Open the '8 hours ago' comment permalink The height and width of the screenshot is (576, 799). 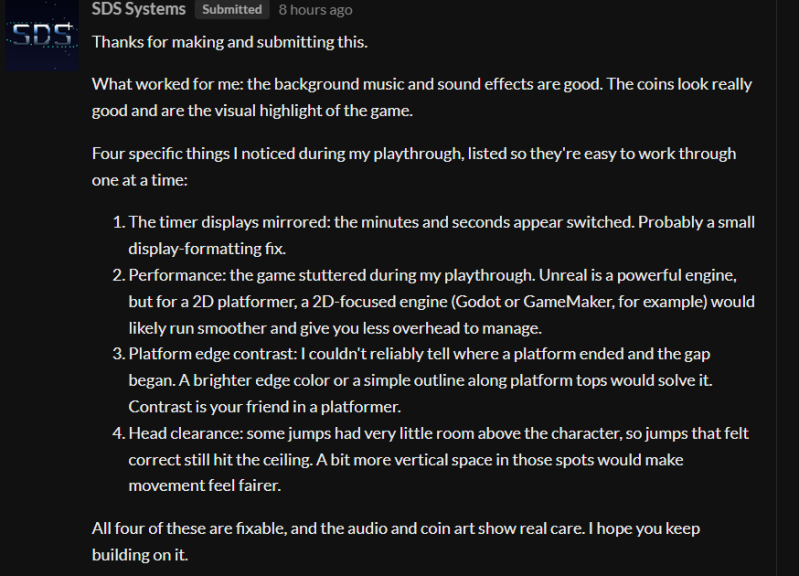pyautogui.click(x=315, y=10)
